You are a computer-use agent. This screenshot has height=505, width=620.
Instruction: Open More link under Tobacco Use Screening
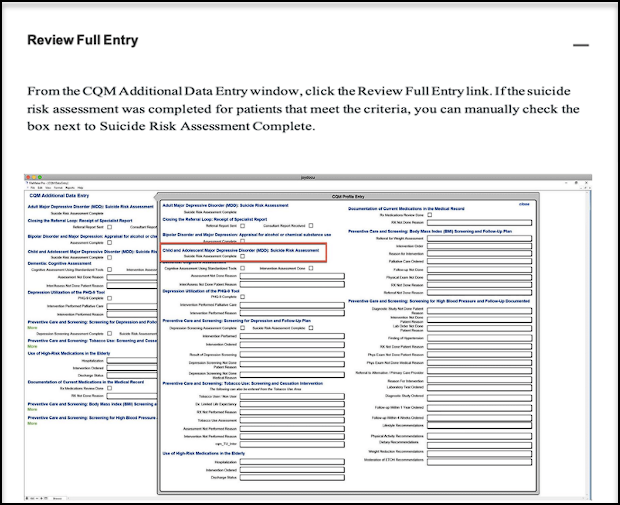32,346
